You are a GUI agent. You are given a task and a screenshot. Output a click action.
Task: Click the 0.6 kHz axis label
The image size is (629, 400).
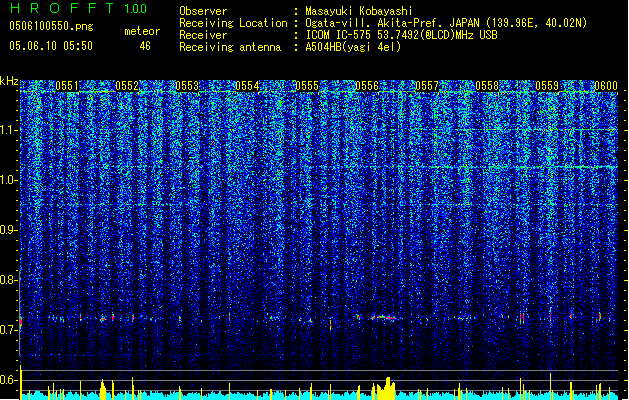coord(9,380)
